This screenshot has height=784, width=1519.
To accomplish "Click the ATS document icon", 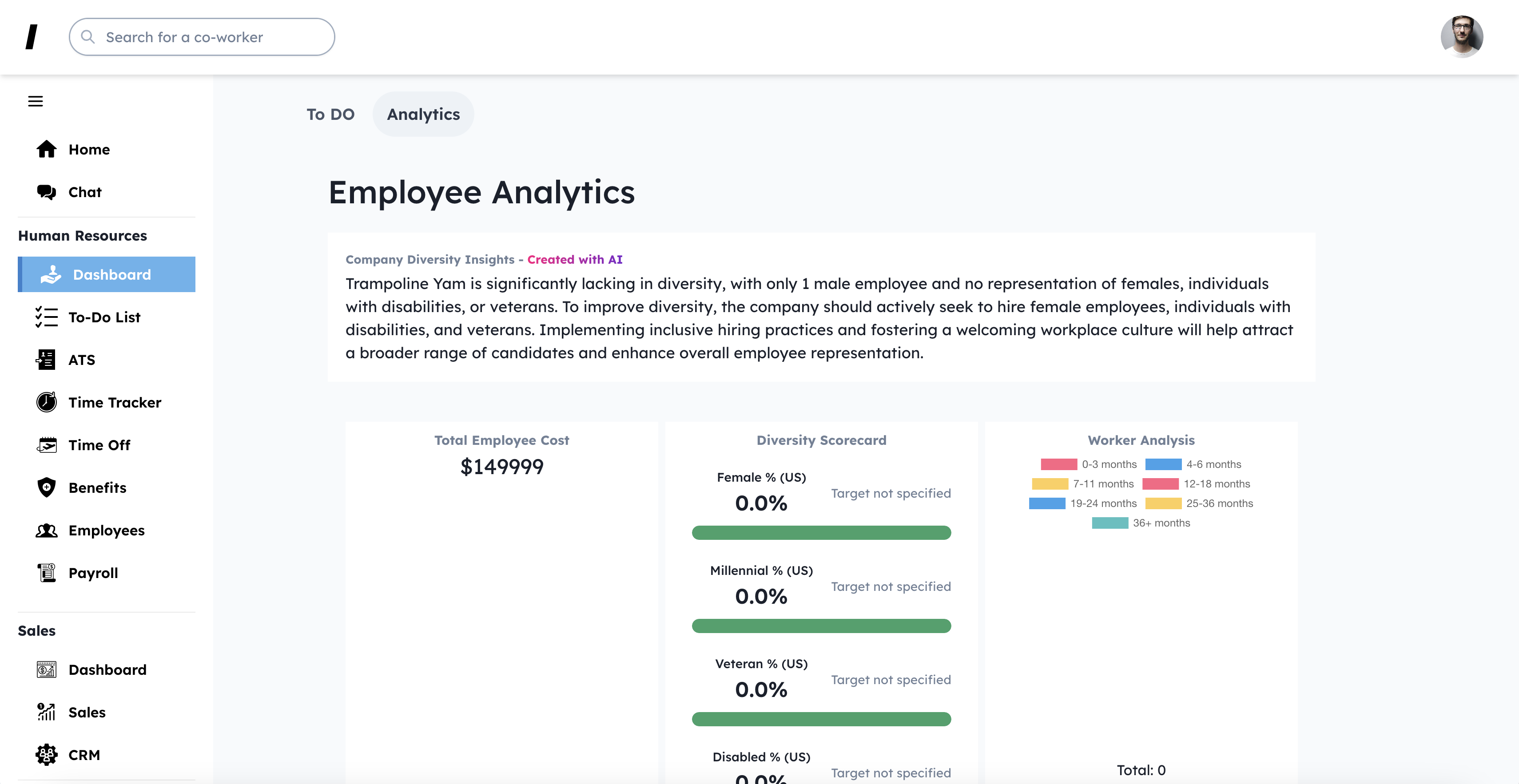I will point(47,360).
